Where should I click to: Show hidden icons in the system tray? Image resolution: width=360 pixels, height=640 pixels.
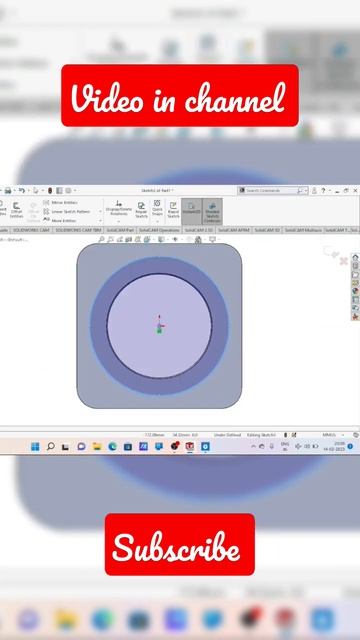coord(253,447)
